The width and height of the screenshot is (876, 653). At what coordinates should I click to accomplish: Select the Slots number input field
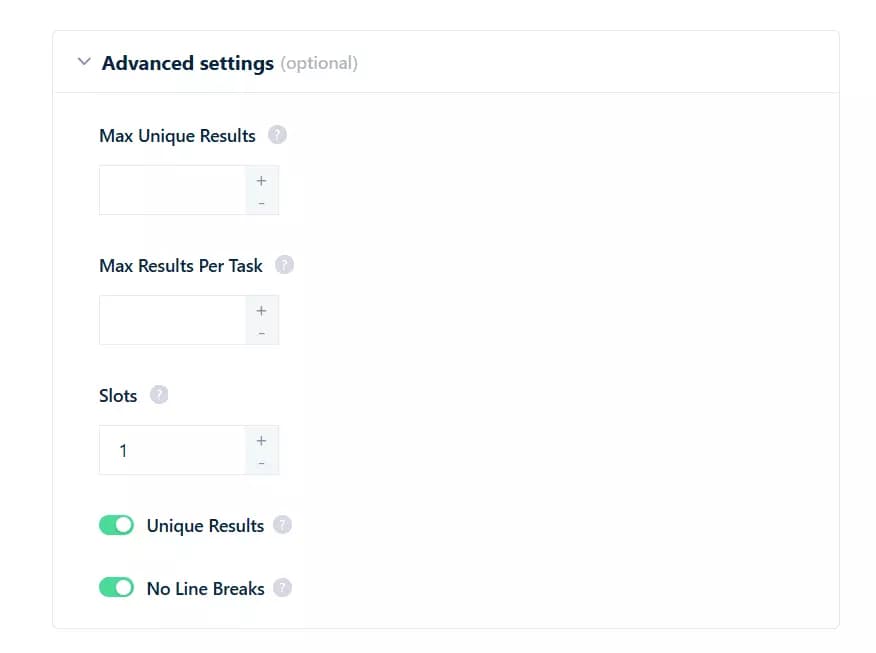(172, 450)
